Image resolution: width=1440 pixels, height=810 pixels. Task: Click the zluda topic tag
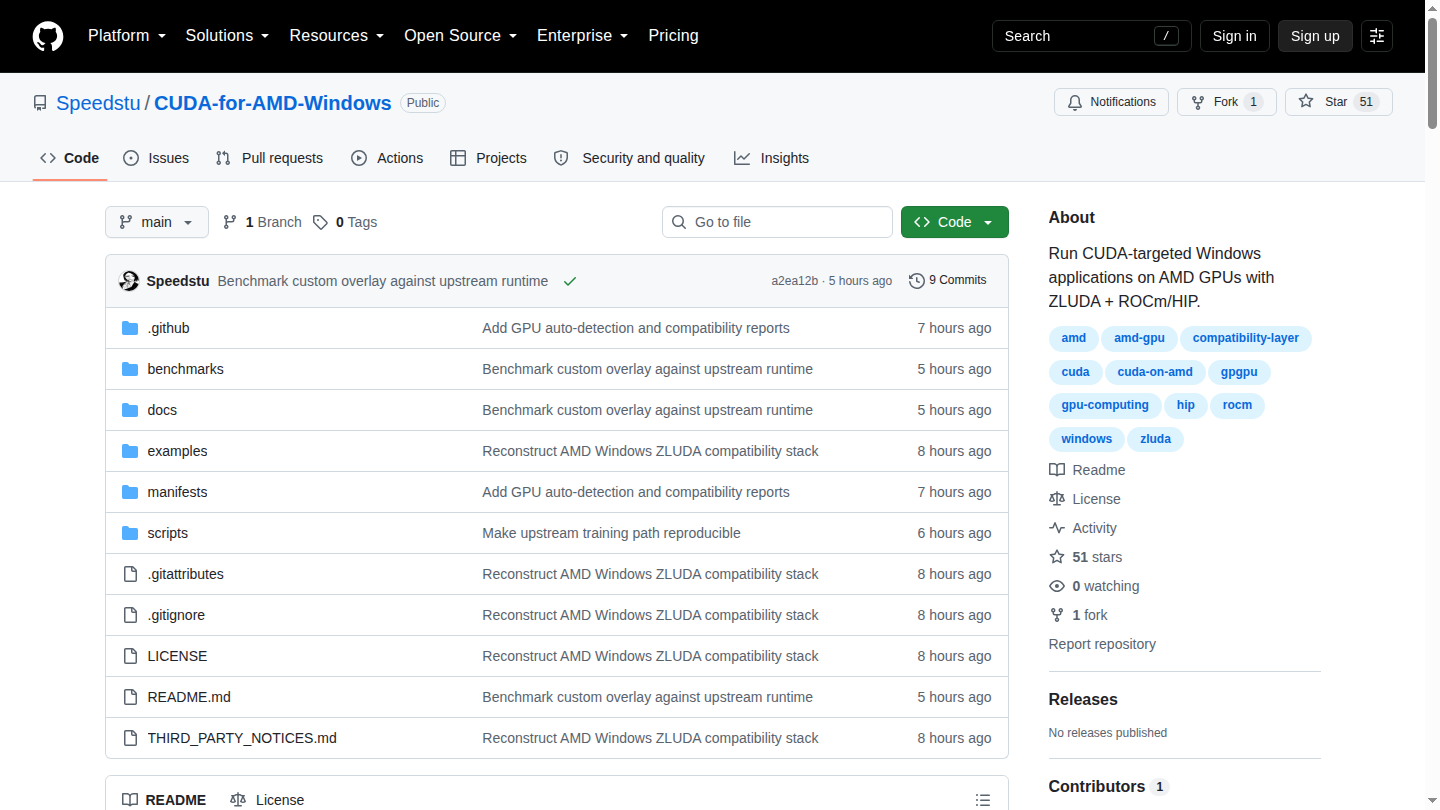pos(1155,439)
